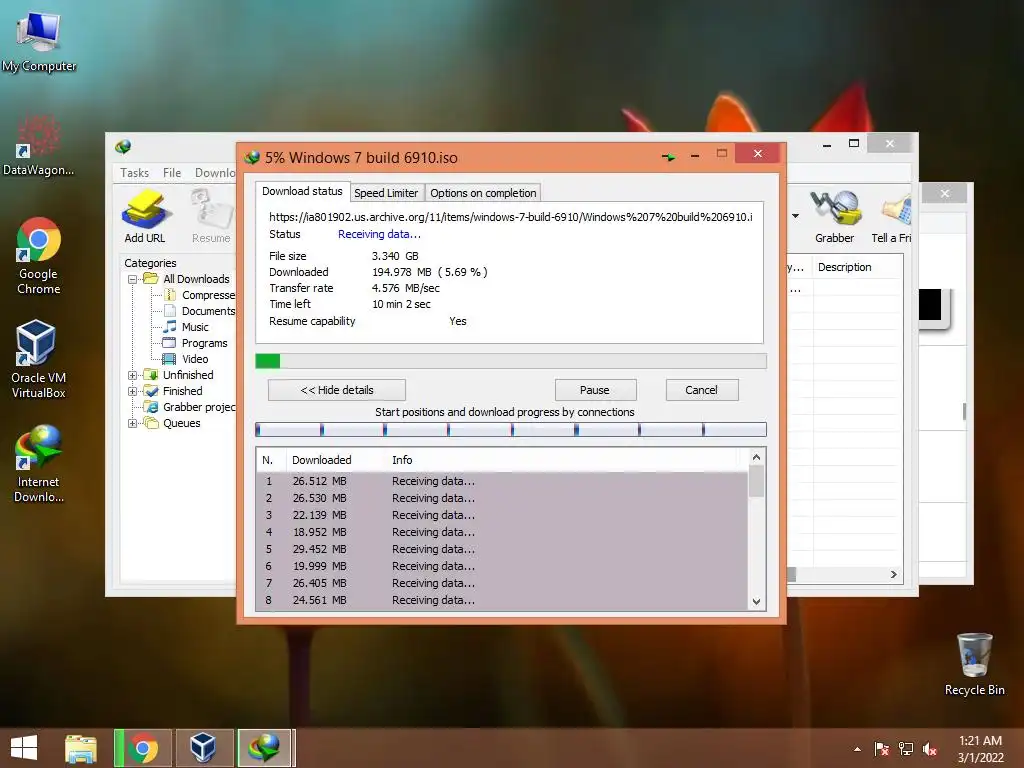Screen dimensions: 1024x768
Task: Switch to VirtualBox in the taskbar
Action: pos(203,748)
